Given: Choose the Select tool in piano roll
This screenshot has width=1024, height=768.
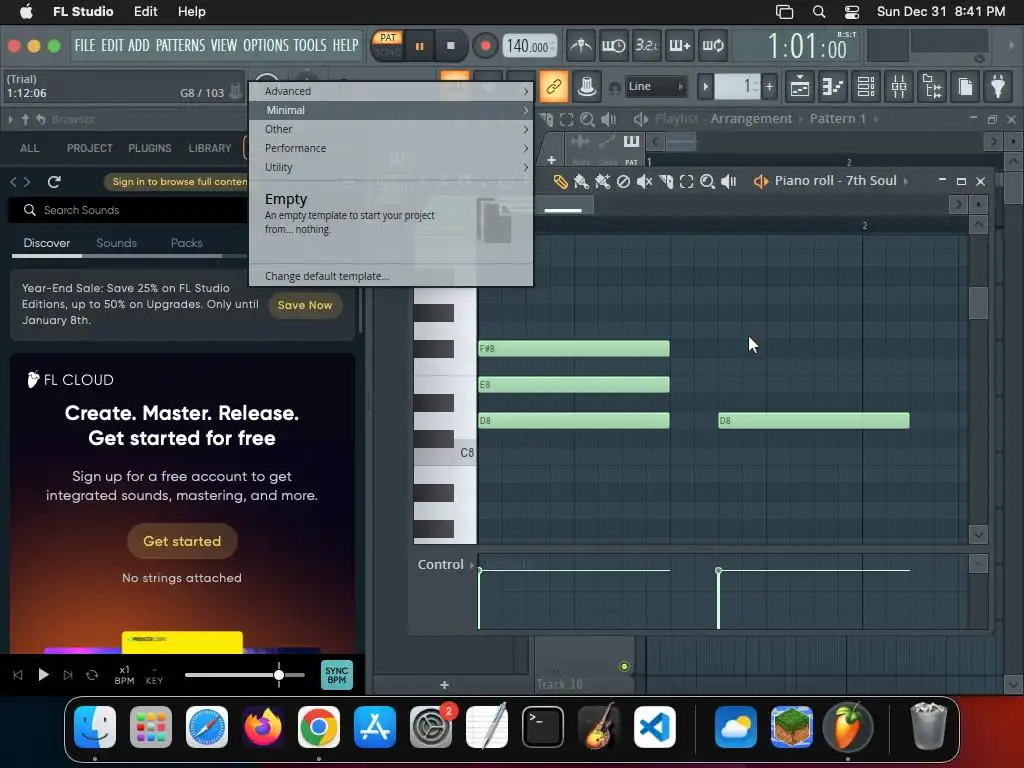Looking at the screenshot, I should click(x=686, y=182).
